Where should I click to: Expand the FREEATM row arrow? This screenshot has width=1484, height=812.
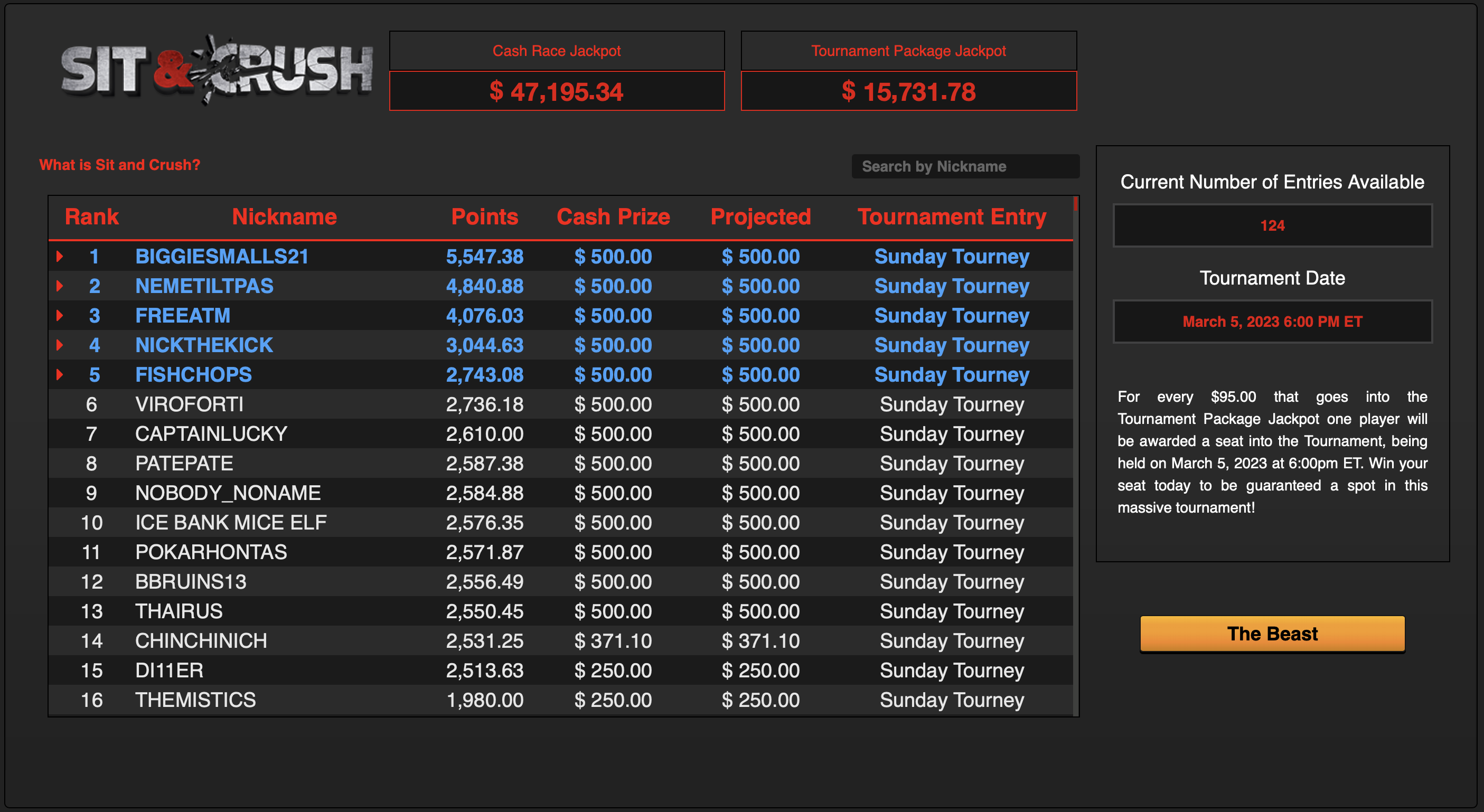tap(59, 316)
